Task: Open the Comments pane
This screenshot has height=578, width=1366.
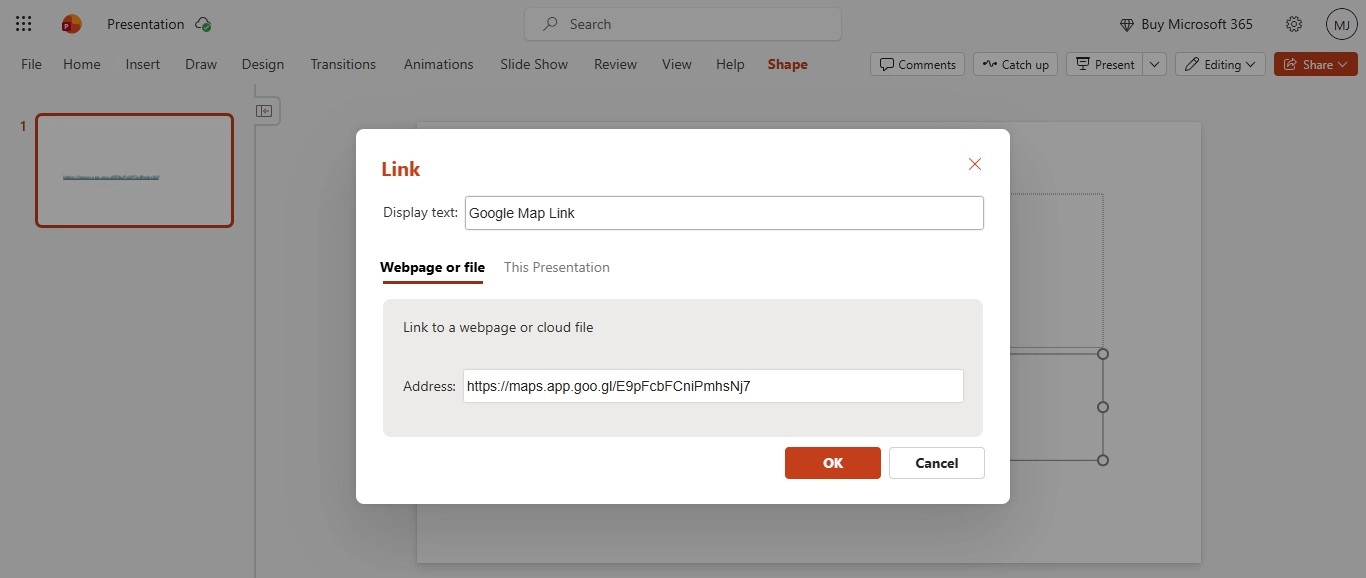Action: click(x=917, y=64)
